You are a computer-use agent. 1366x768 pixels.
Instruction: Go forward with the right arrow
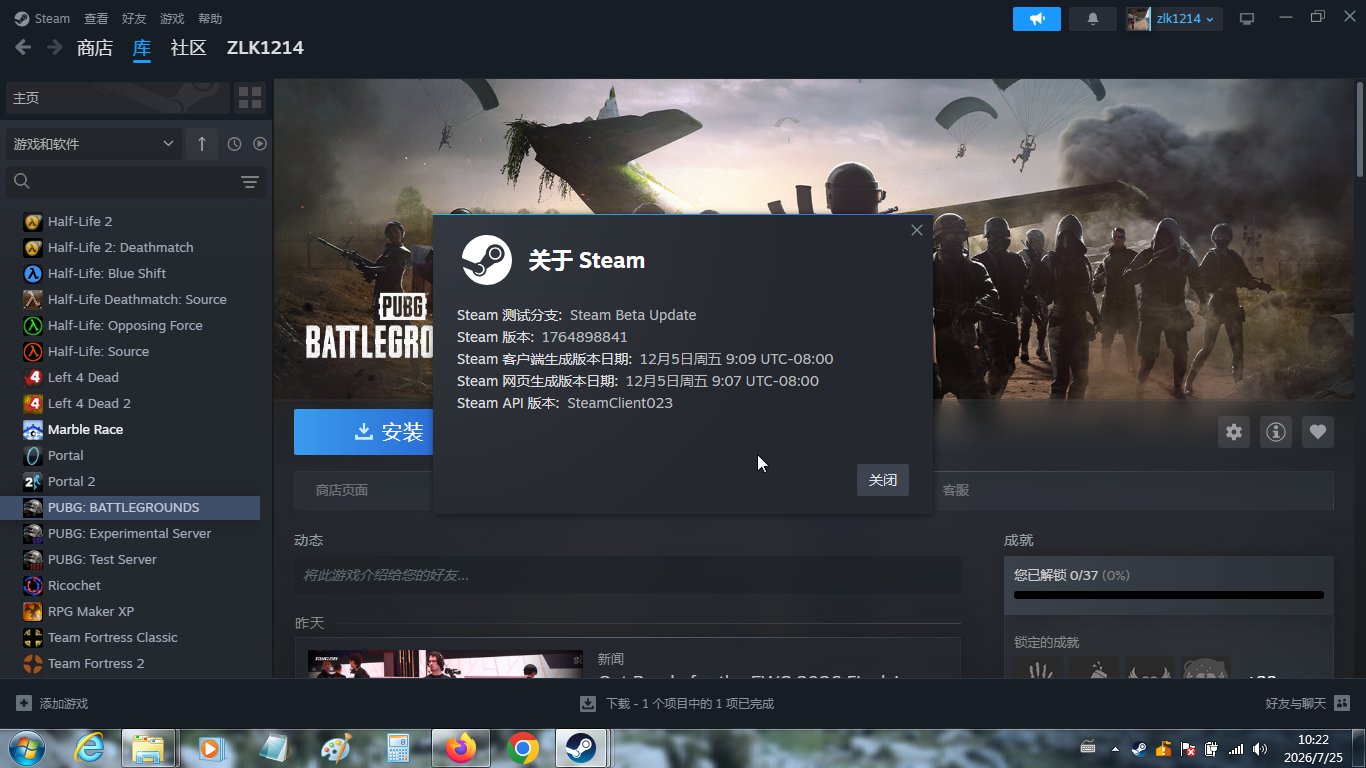point(55,47)
